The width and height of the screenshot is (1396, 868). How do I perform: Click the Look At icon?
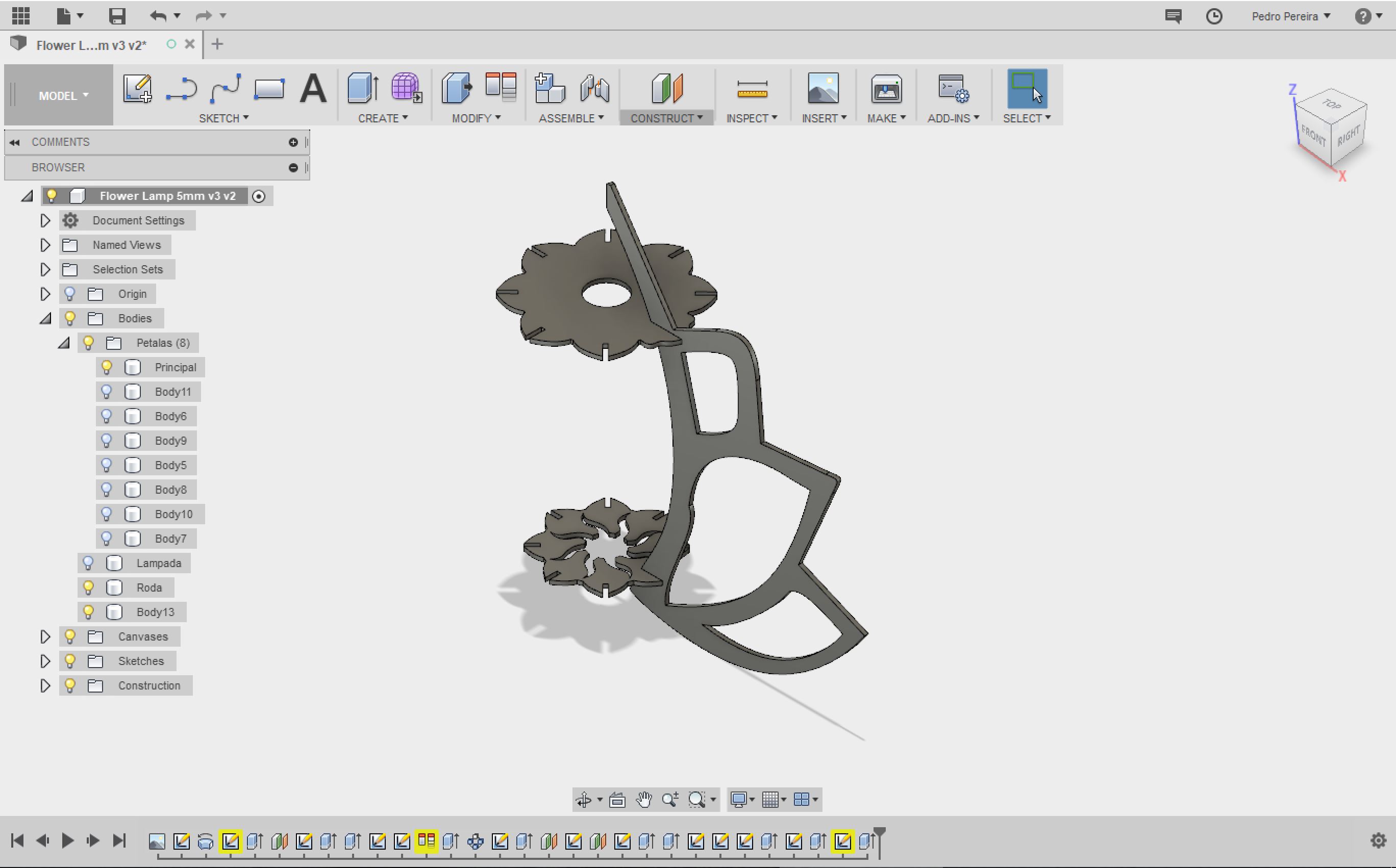coord(617,799)
